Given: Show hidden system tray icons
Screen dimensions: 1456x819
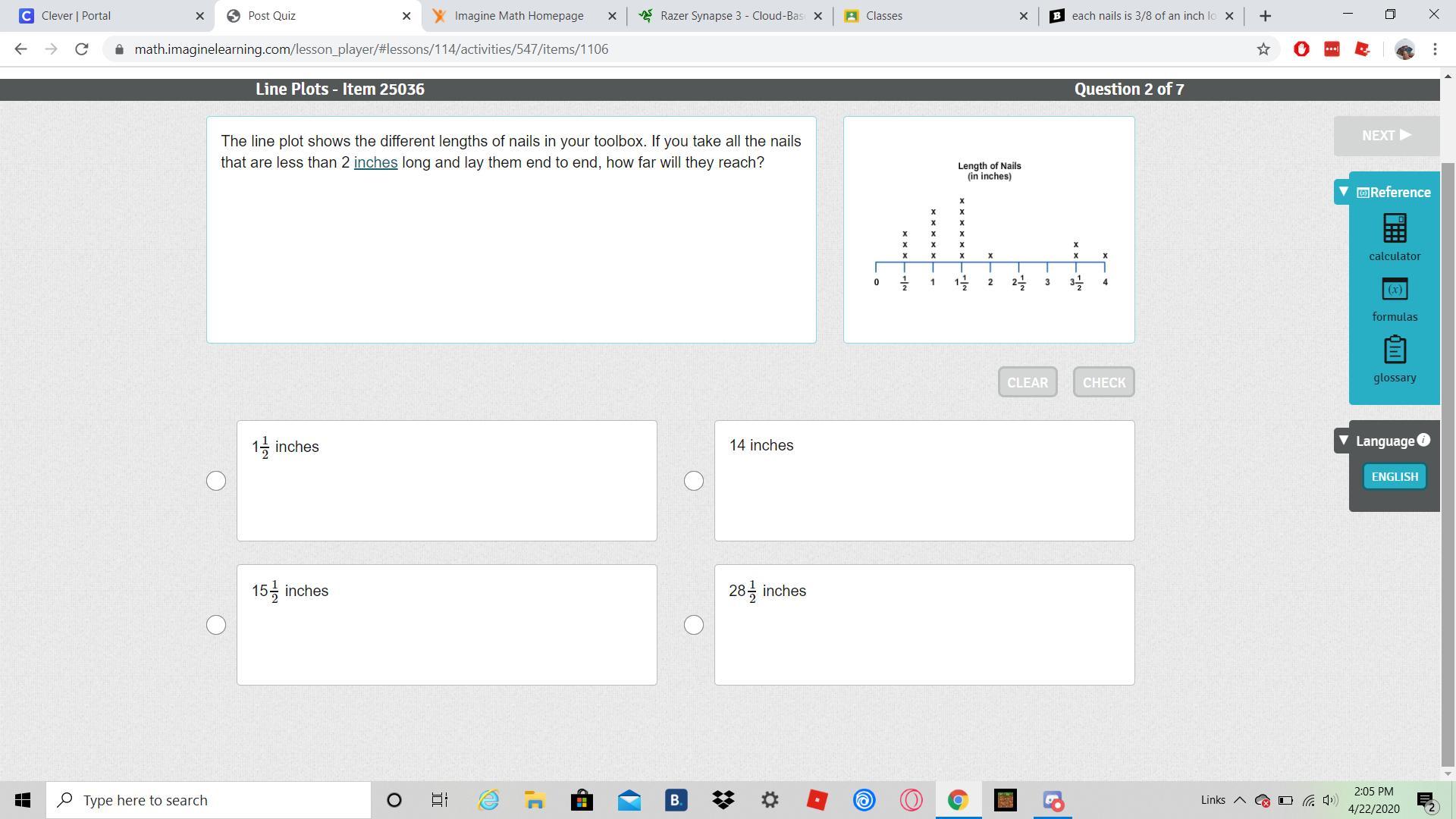Looking at the screenshot, I should click(1239, 800).
